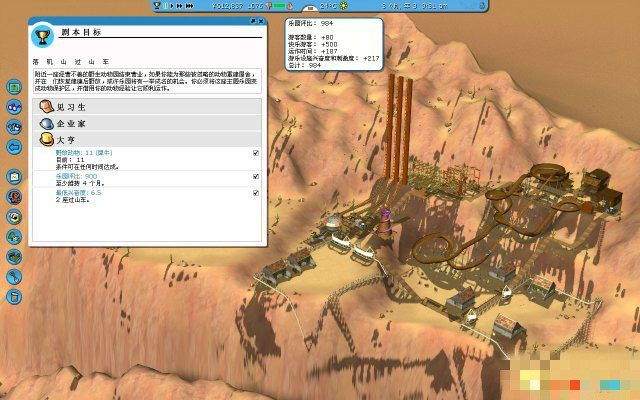Expand the 企业家 entrepreneur objectives row

tap(147, 123)
